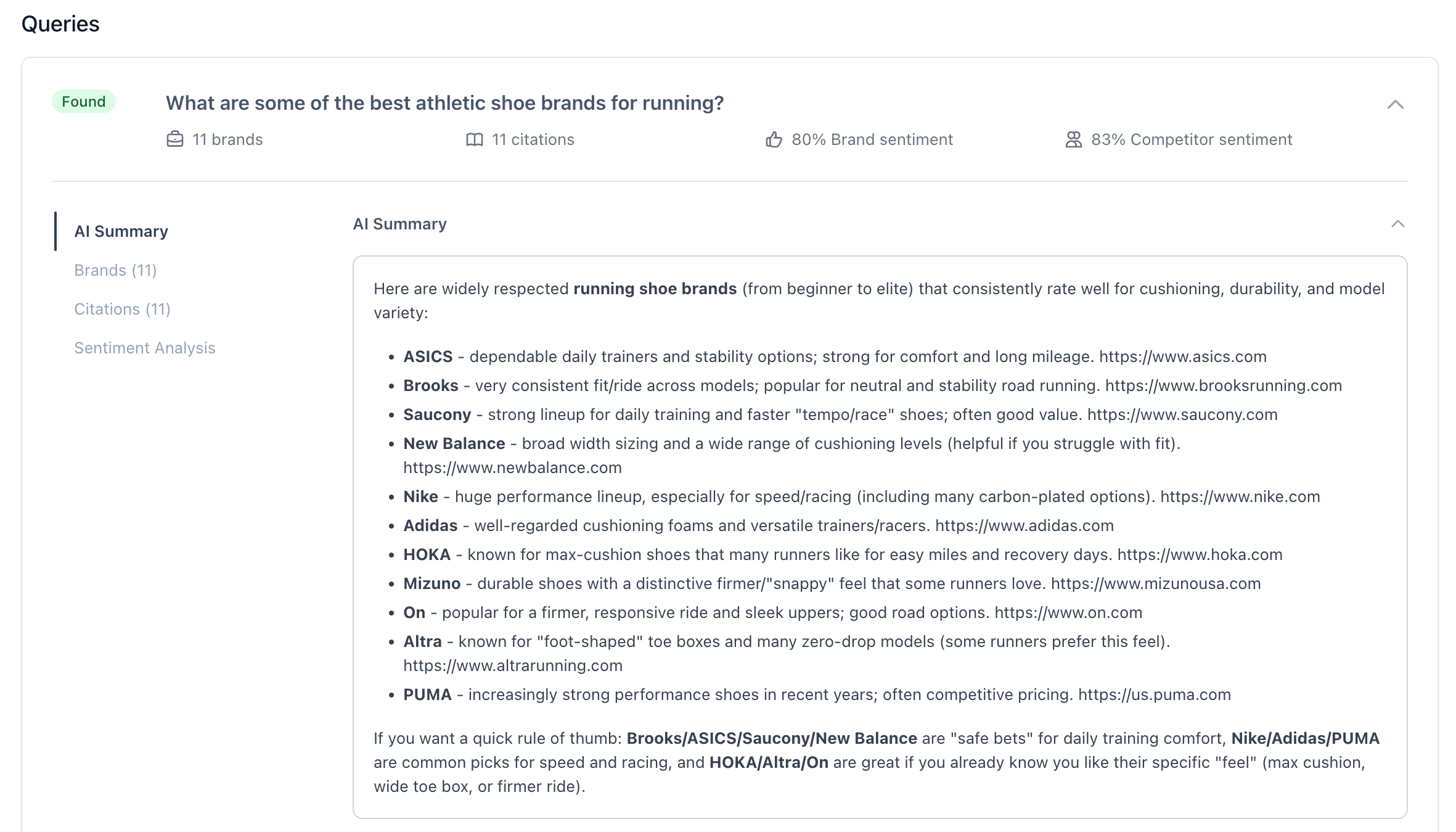Click the 83% Competitor sentiment label

[1192, 139]
